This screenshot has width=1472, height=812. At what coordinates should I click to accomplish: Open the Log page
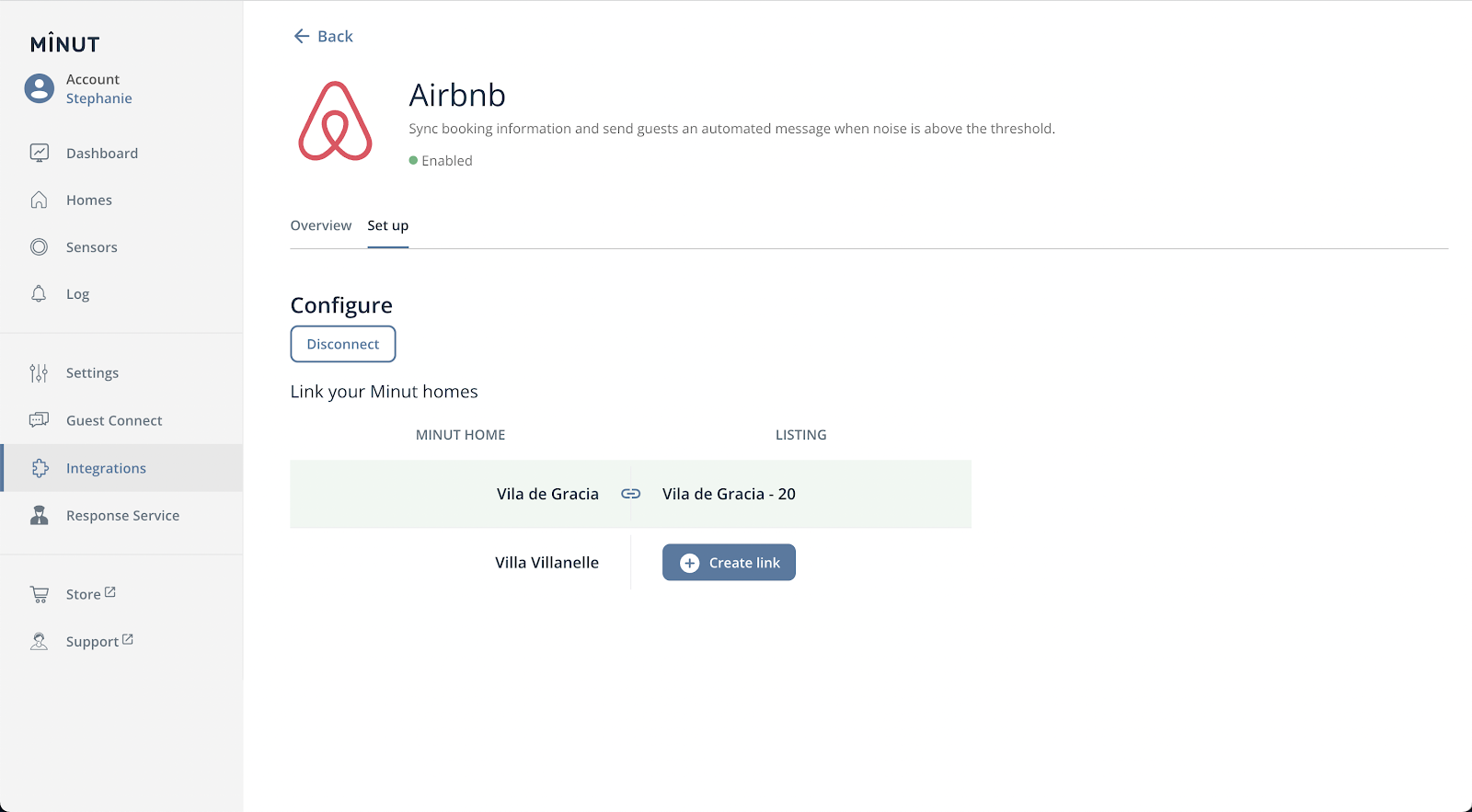[121, 293]
